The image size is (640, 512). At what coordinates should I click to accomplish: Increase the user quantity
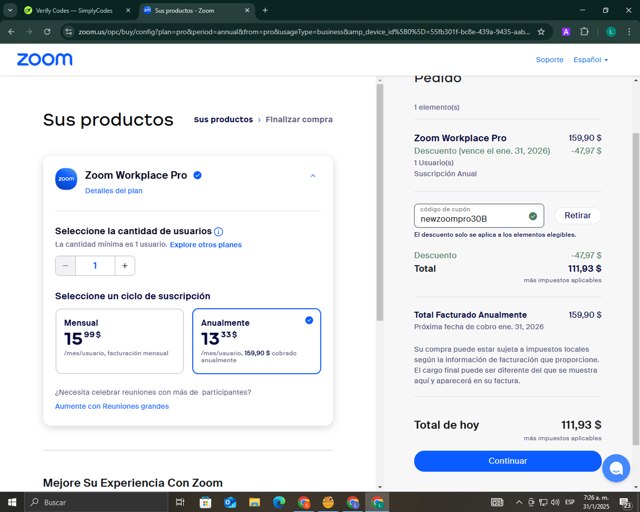[125, 266]
